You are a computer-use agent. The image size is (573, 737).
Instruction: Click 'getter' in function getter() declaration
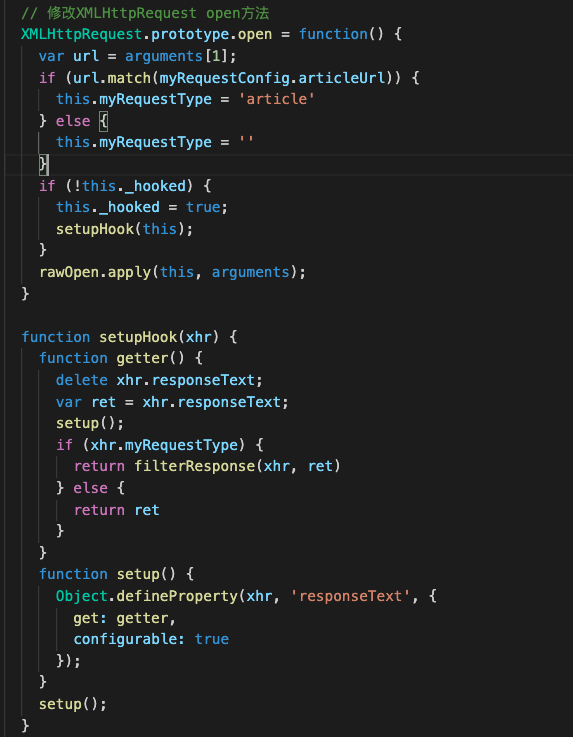(142, 359)
